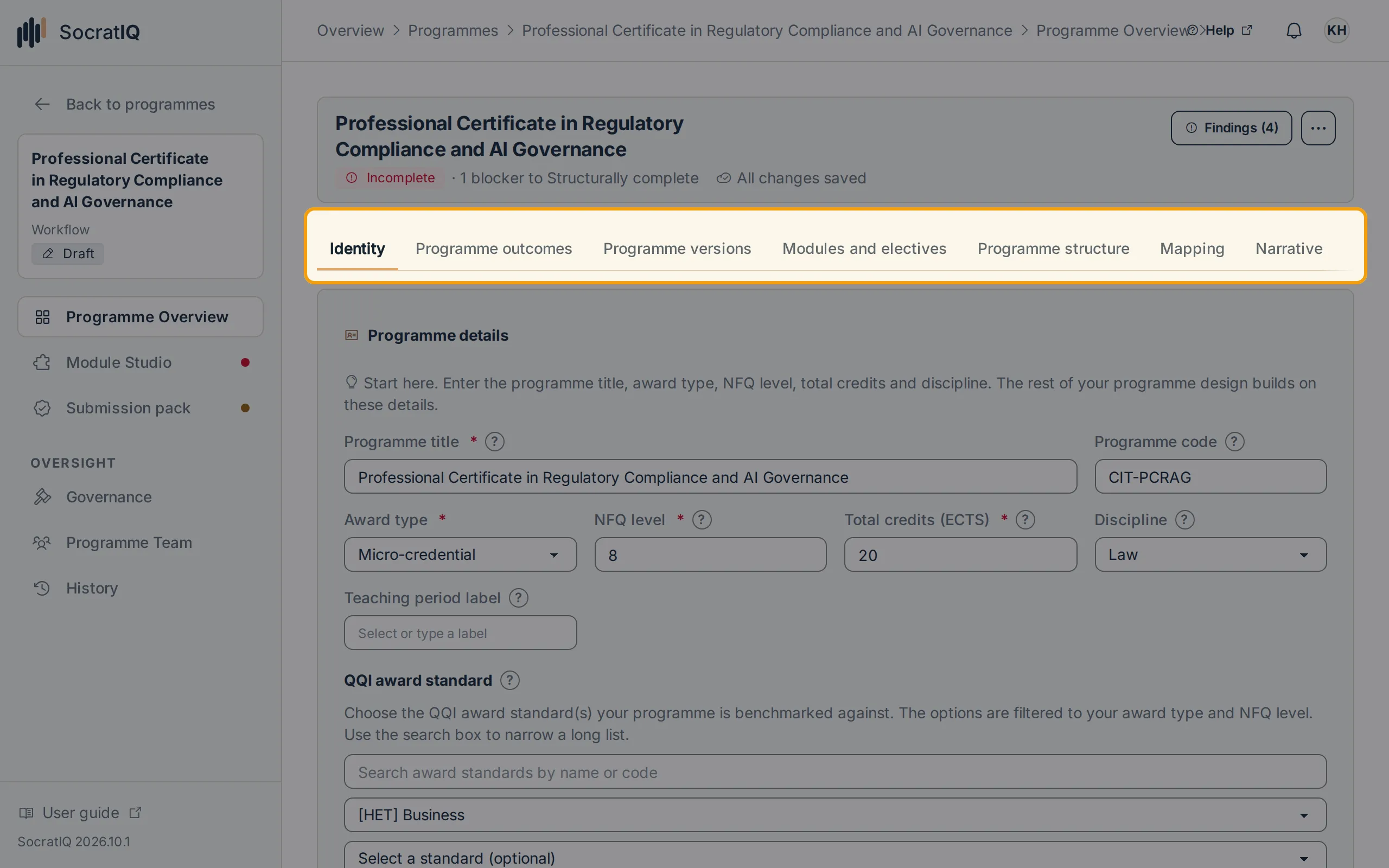Click the Overview breadcrumb
This screenshot has width=1389, height=868.
click(350, 30)
